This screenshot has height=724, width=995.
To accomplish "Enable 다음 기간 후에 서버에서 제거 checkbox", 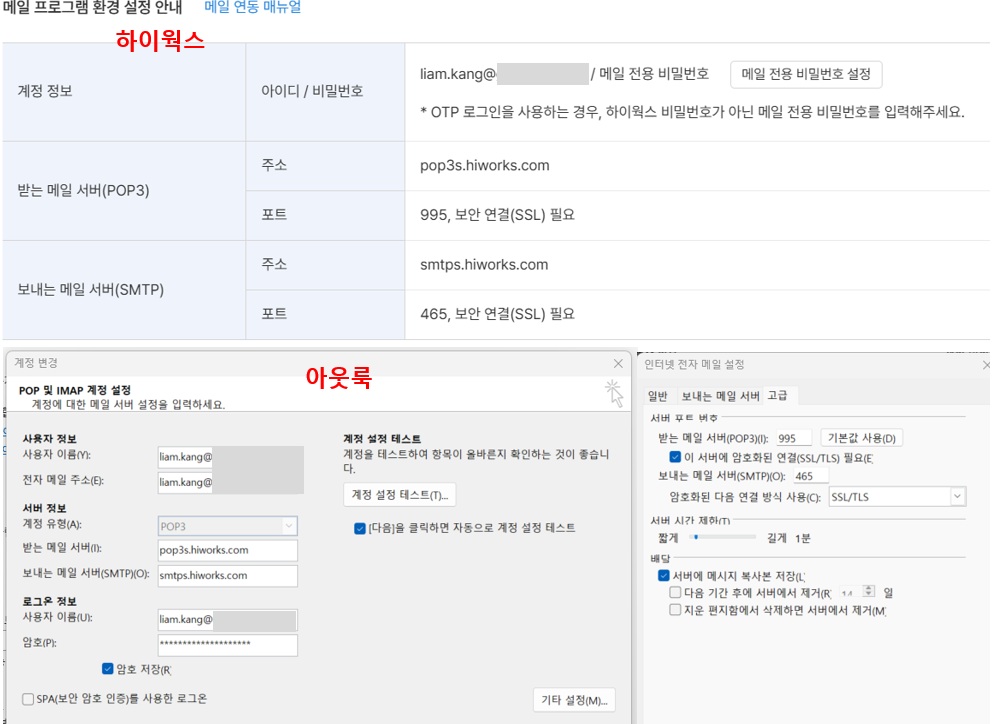I will tap(675, 592).
